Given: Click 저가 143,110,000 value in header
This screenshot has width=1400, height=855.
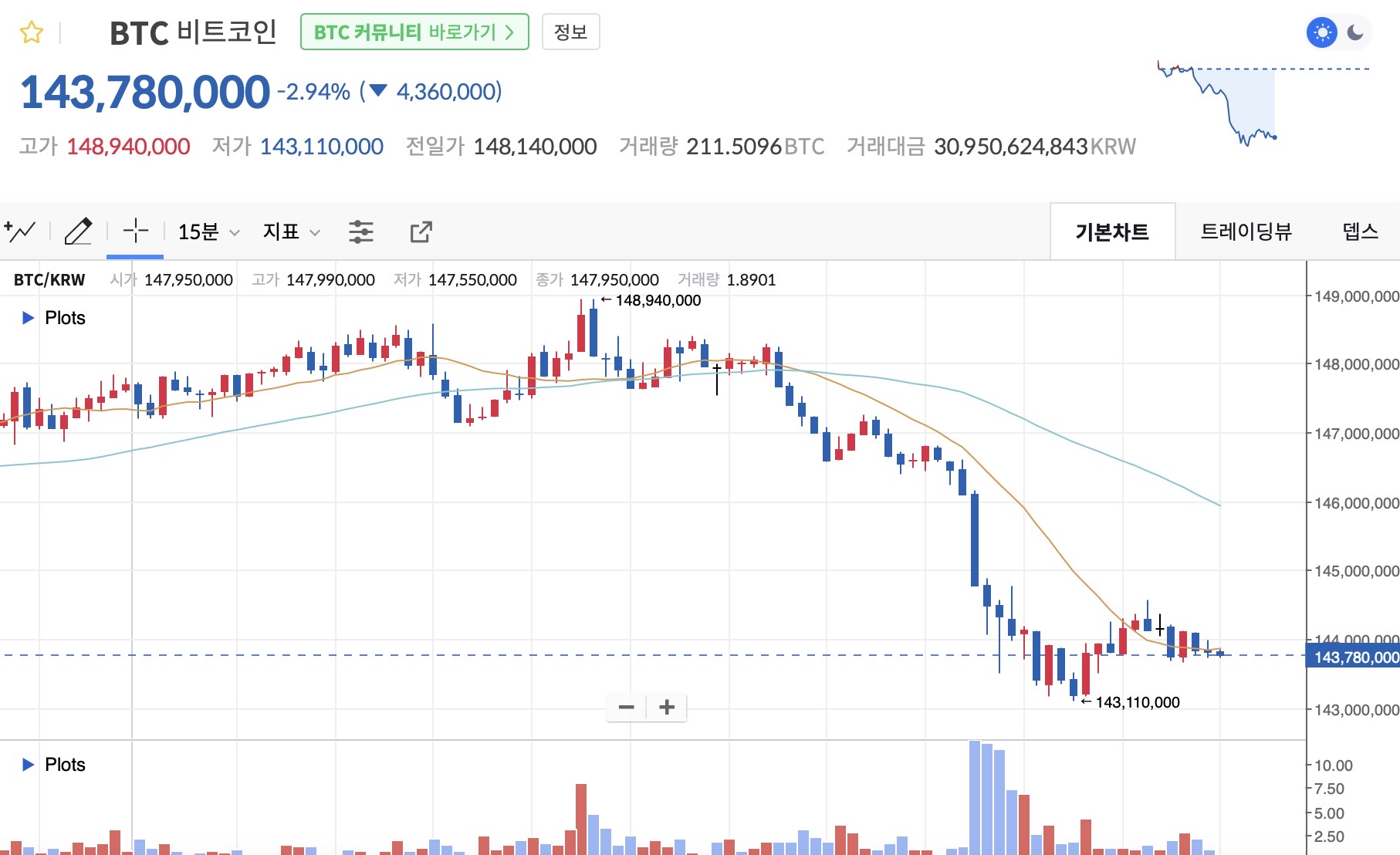Looking at the screenshot, I should 321,147.
